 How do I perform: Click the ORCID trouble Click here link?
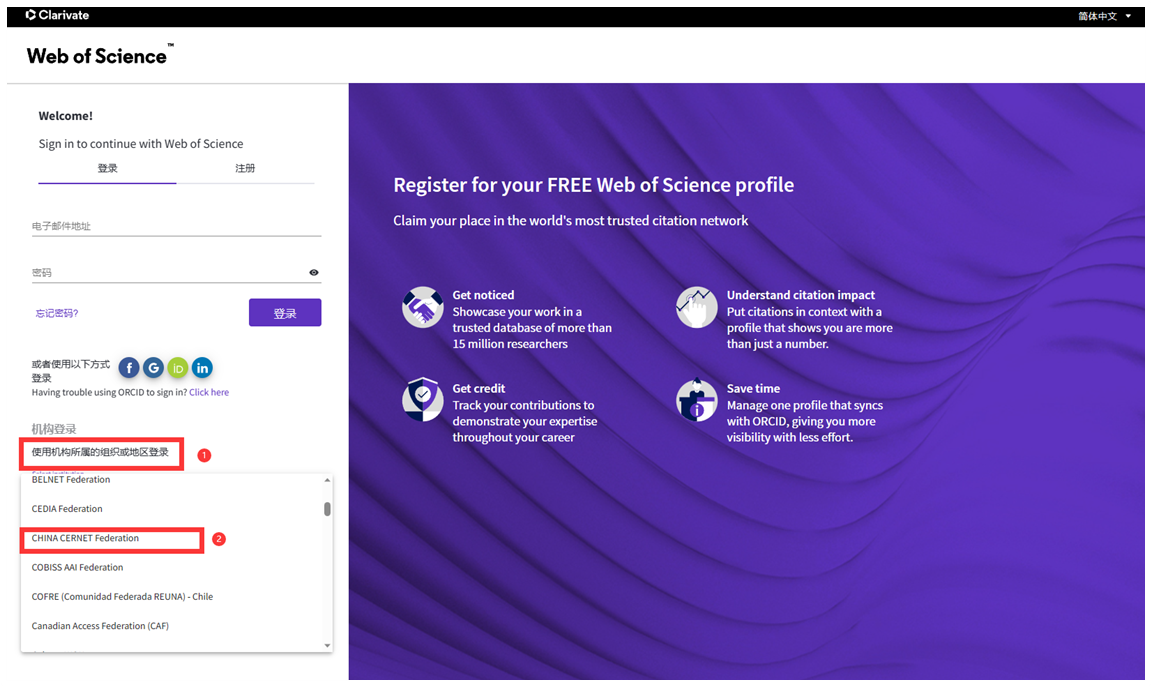209,392
